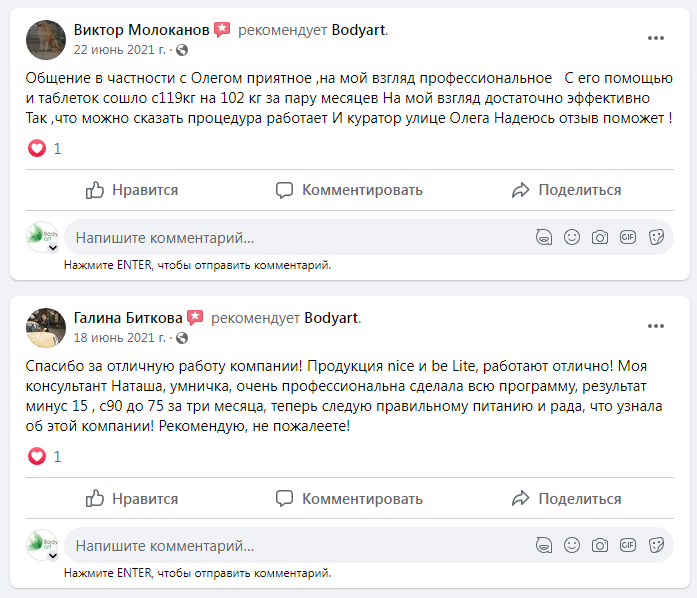
Task: Insert emoji in first post's comment field
Action: [572, 238]
